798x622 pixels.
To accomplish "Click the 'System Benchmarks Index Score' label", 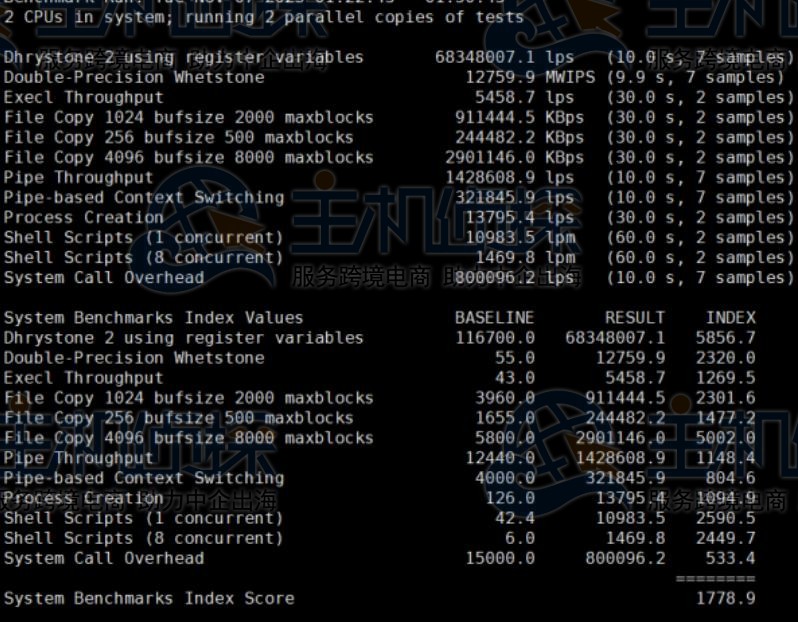I will [149, 599].
